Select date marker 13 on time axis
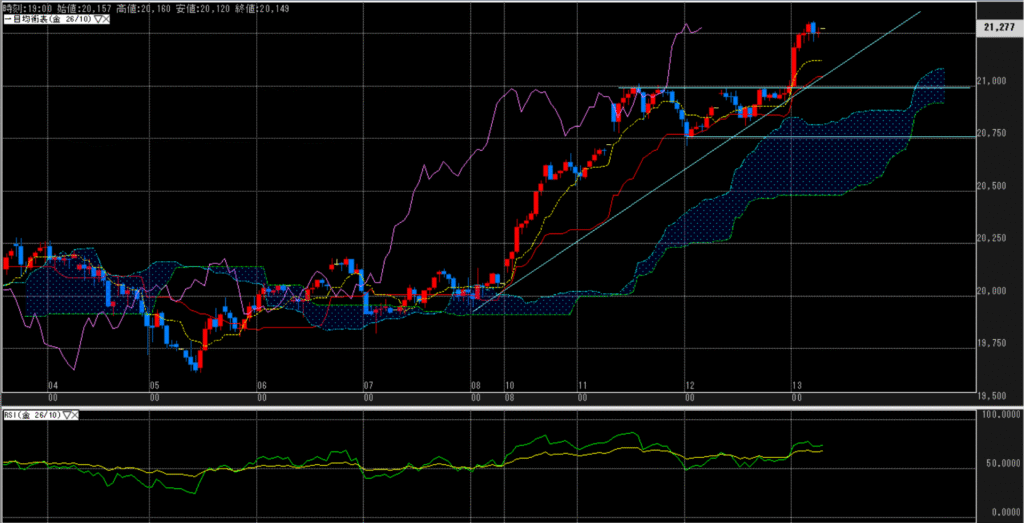 click(x=796, y=385)
